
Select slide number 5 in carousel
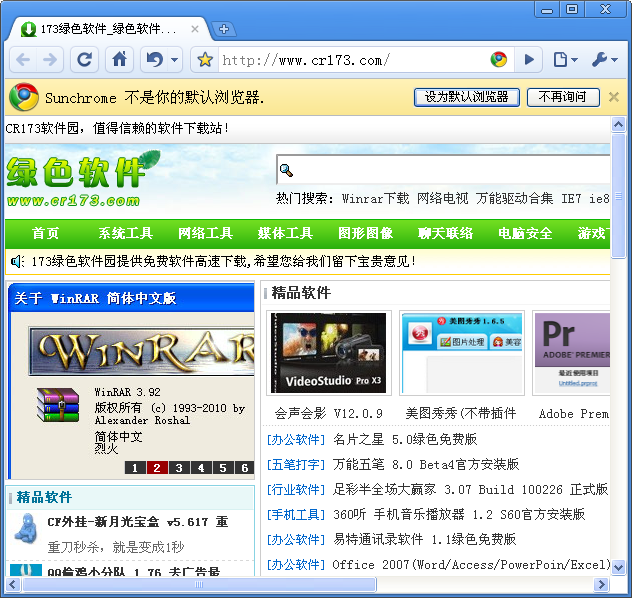(222, 467)
